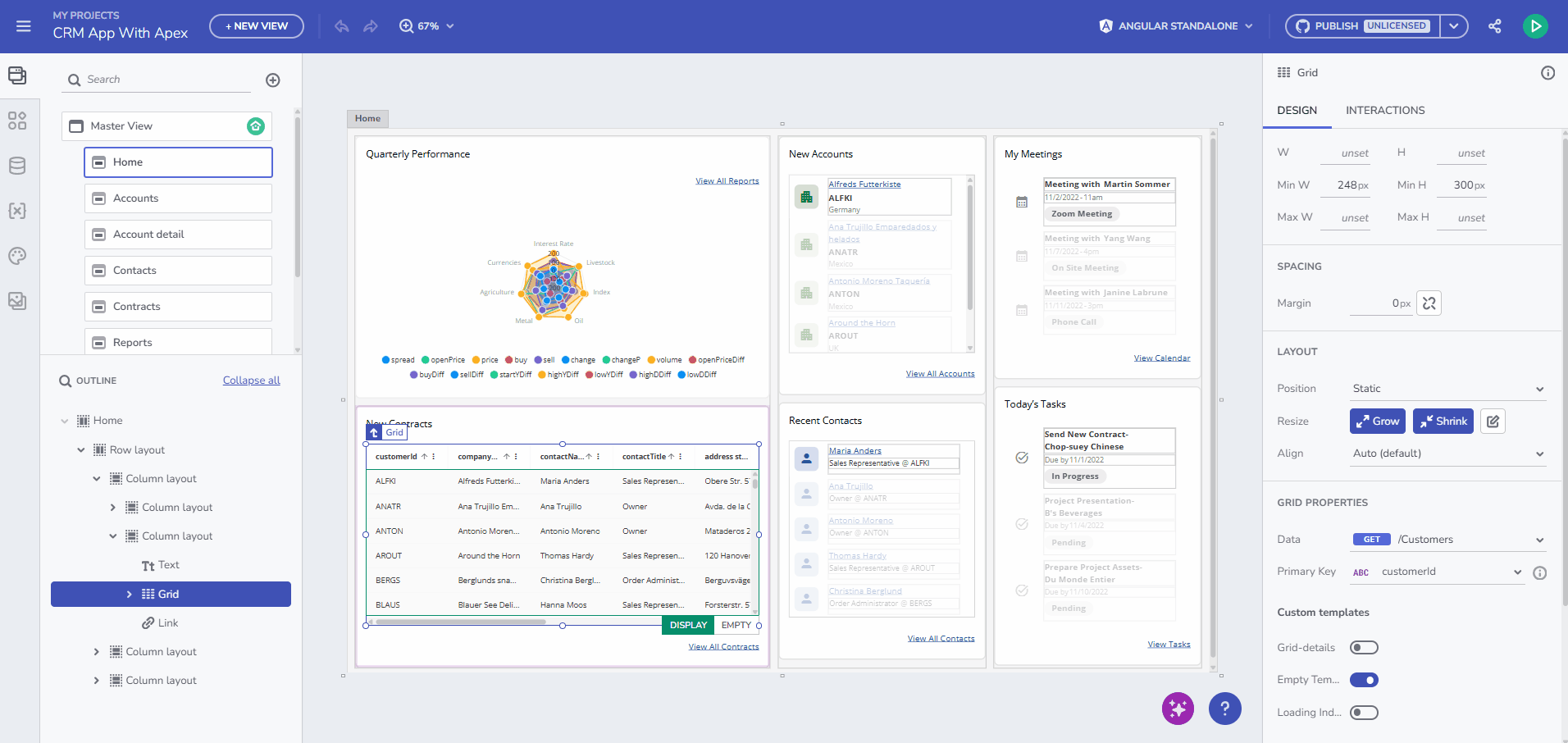This screenshot has height=743, width=1568.
Task: Open the zoom level 67% dropdown
Action: [x=426, y=26]
